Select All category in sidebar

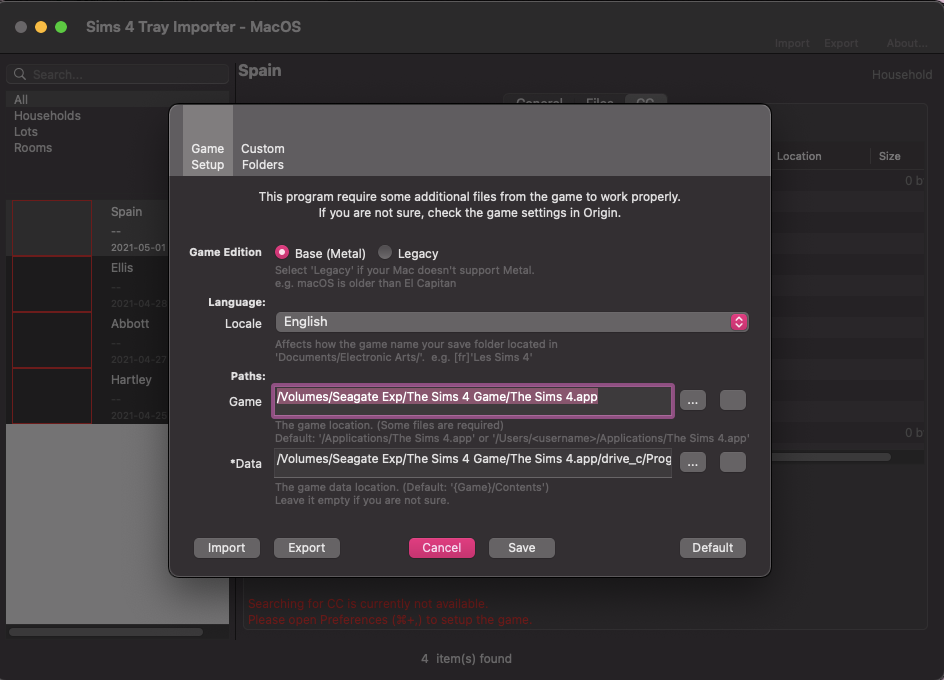click(x=117, y=99)
